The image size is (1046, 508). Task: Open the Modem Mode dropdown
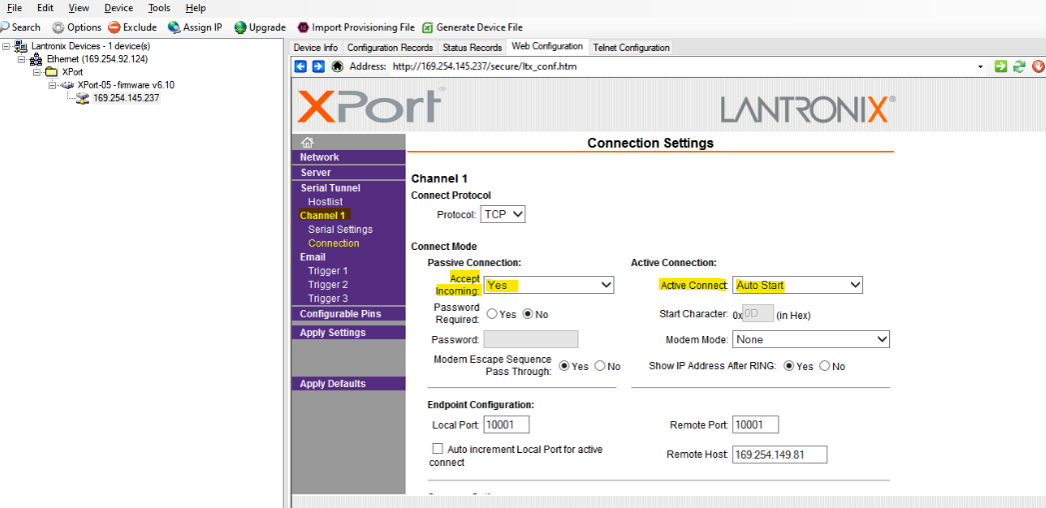[x=811, y=339]
